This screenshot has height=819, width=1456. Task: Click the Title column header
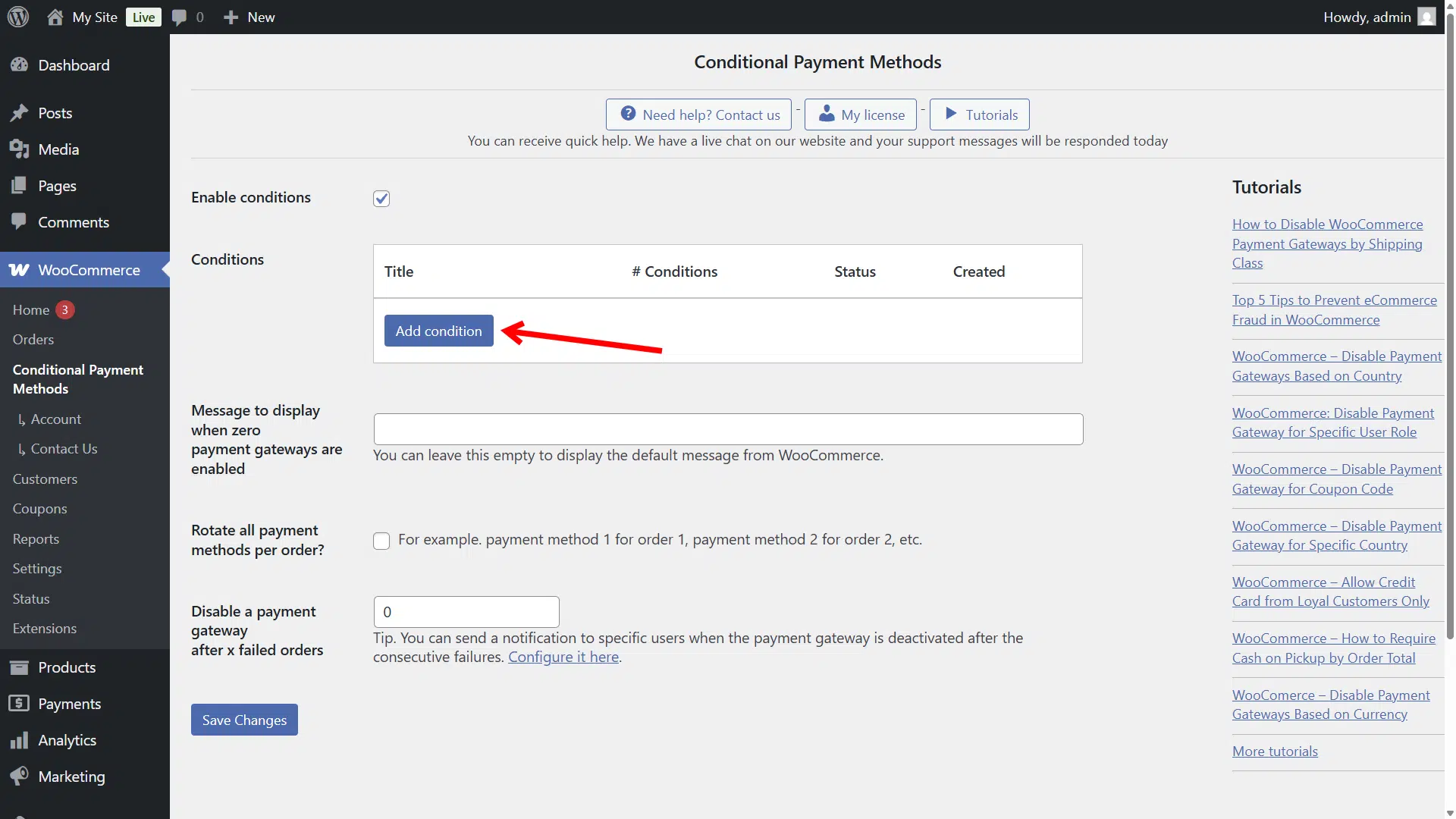[399, 271]
